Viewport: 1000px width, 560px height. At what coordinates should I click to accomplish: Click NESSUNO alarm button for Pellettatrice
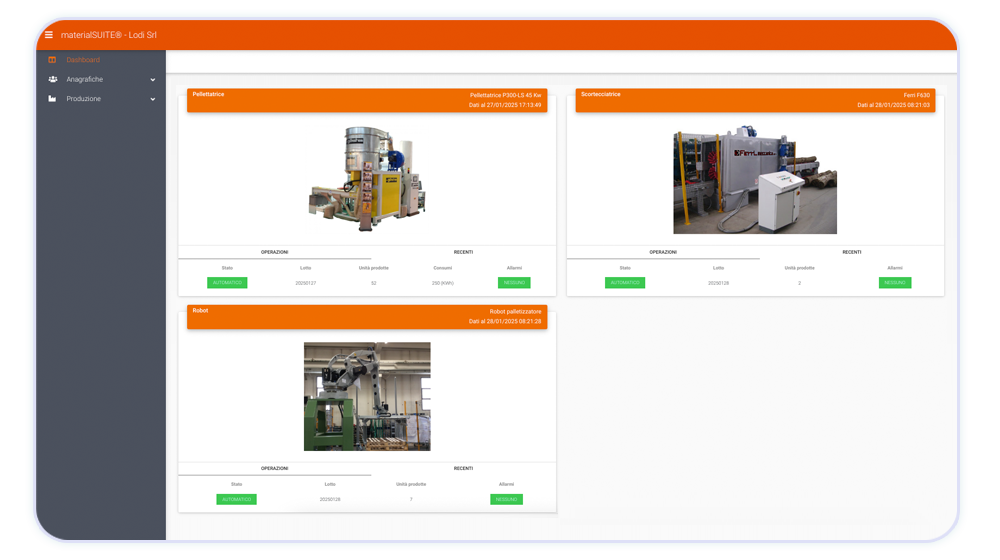(x=514, y=283)
